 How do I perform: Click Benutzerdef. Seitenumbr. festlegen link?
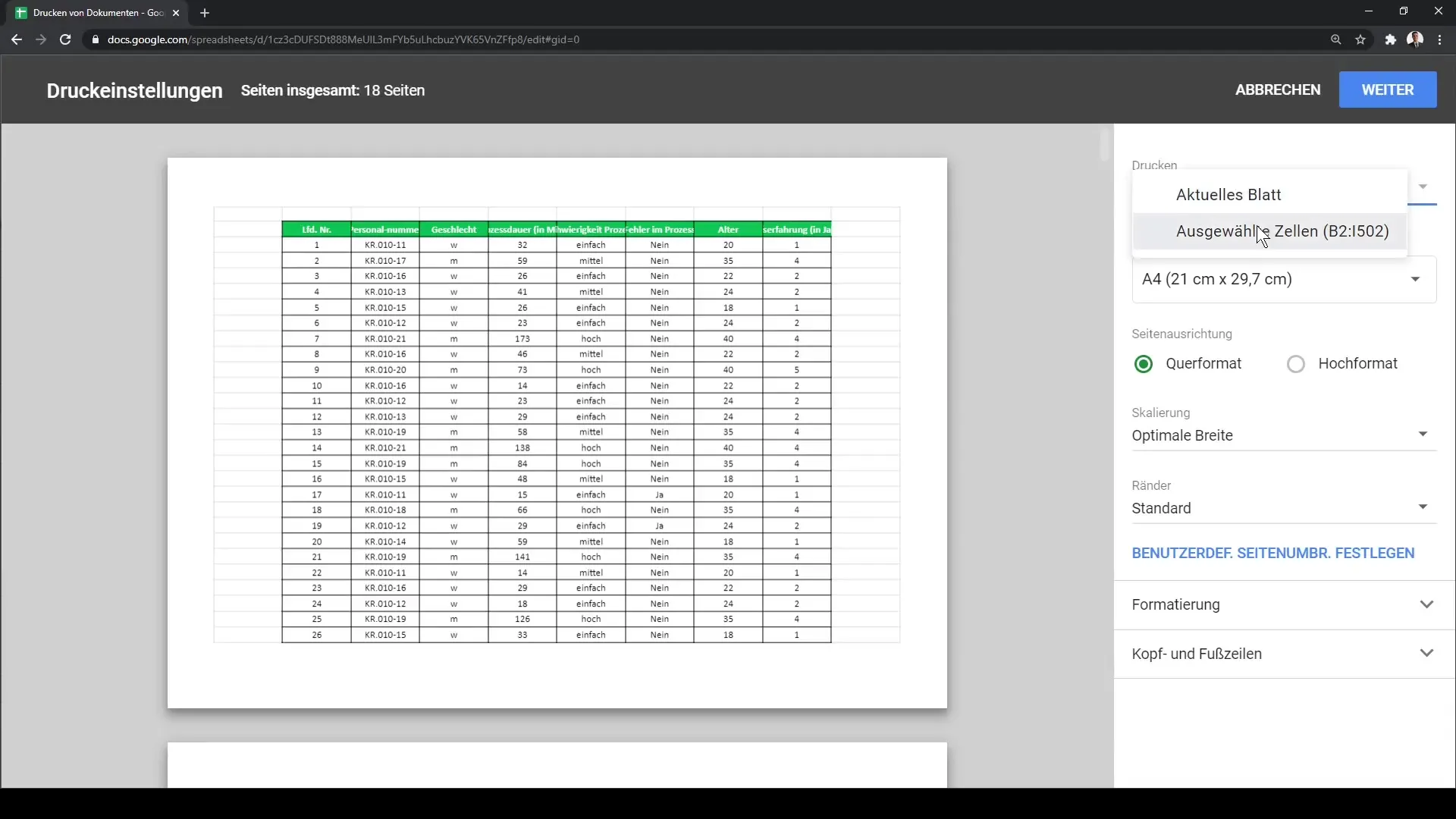pyautogui.click(x=1273, y=554)
